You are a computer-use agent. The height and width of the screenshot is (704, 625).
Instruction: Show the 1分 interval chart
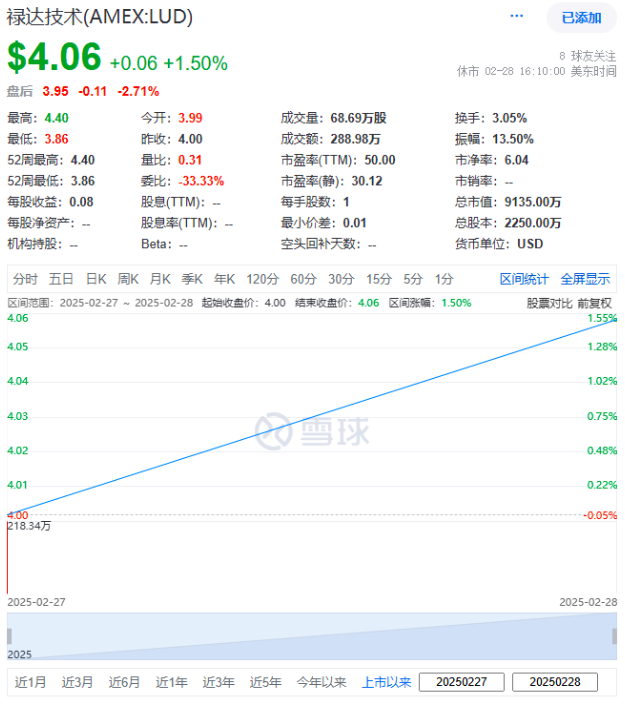coord(444,279)
